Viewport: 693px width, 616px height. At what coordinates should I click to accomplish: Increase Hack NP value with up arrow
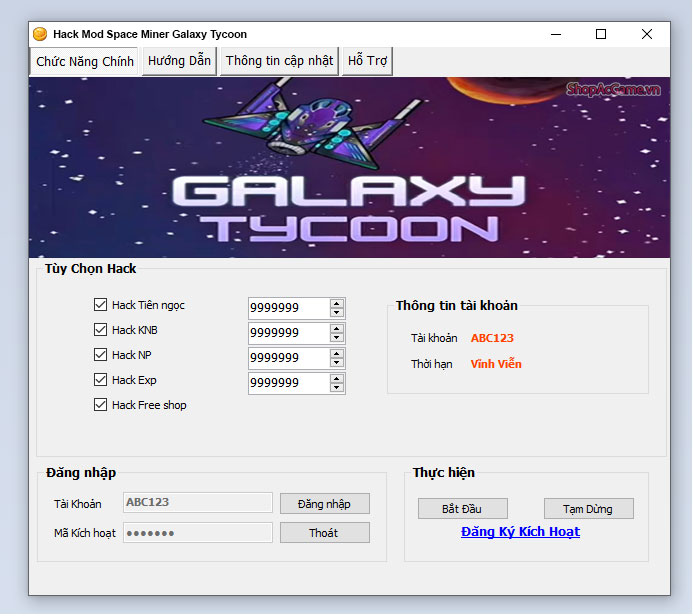click(x=337, y=354)
